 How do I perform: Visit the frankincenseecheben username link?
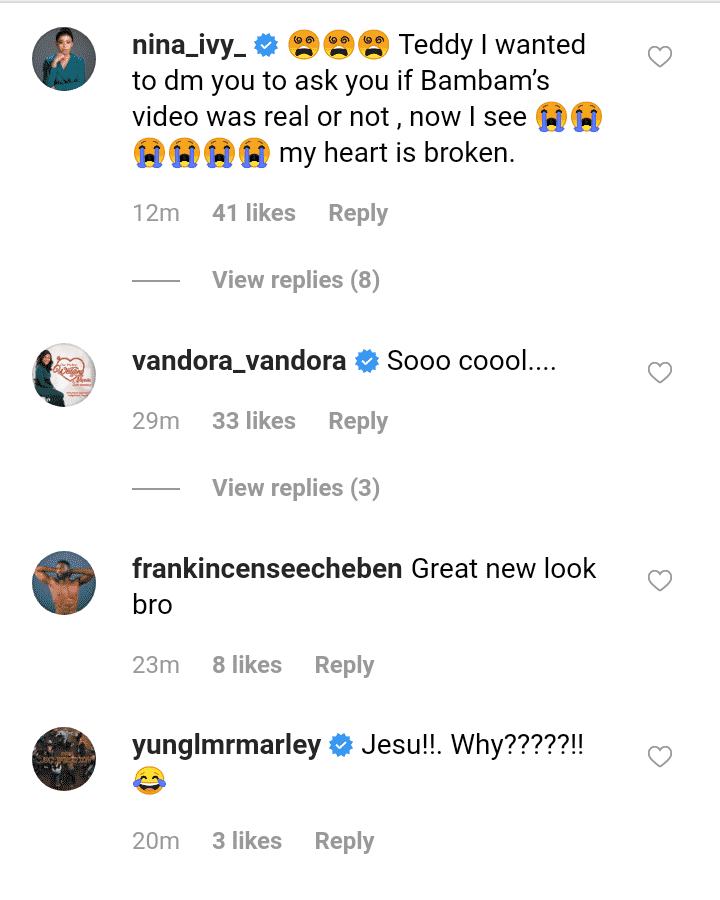click(x=267, y=569)
